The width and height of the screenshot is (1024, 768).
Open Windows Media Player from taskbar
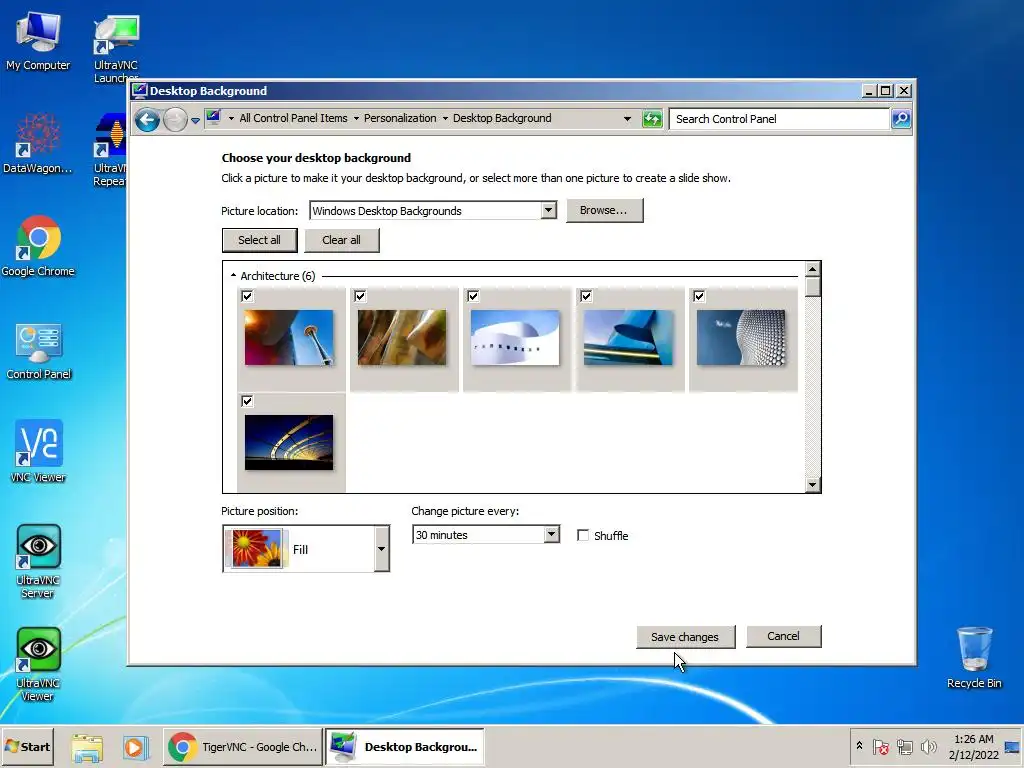[x=135, y=747]
